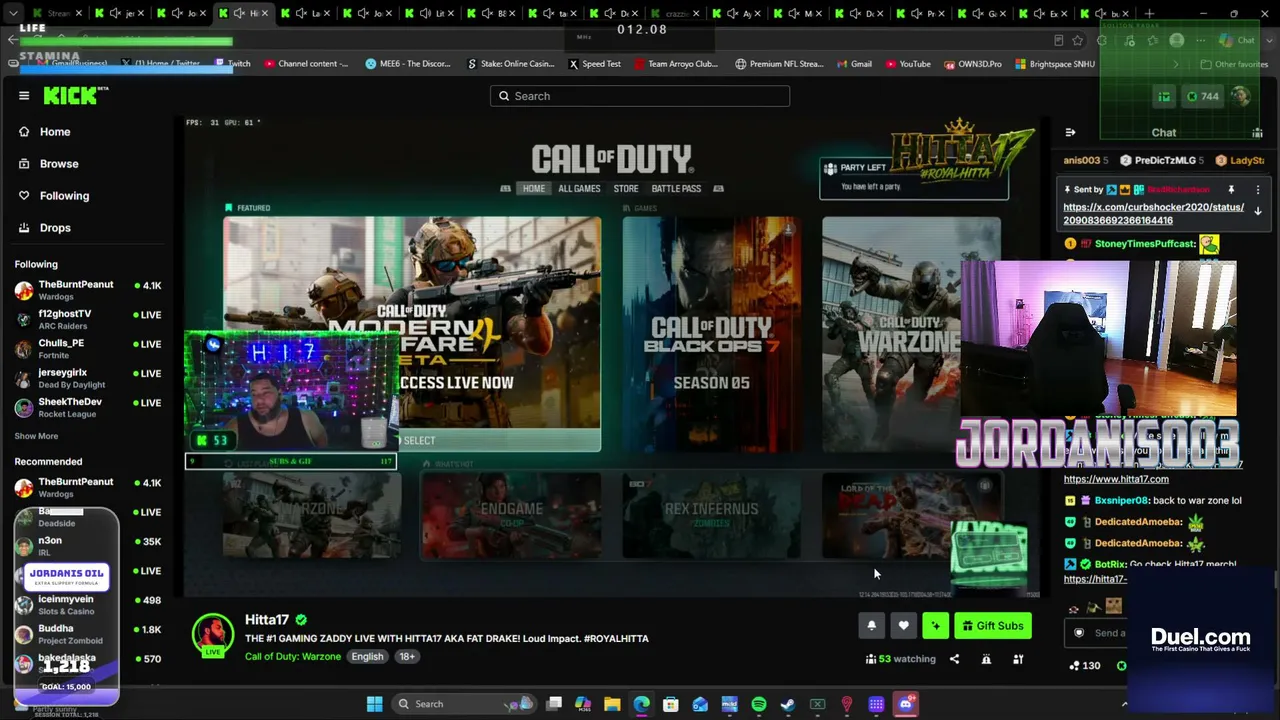
Task: Open Microsoft Store from taskbar
Action: [671, 704]
